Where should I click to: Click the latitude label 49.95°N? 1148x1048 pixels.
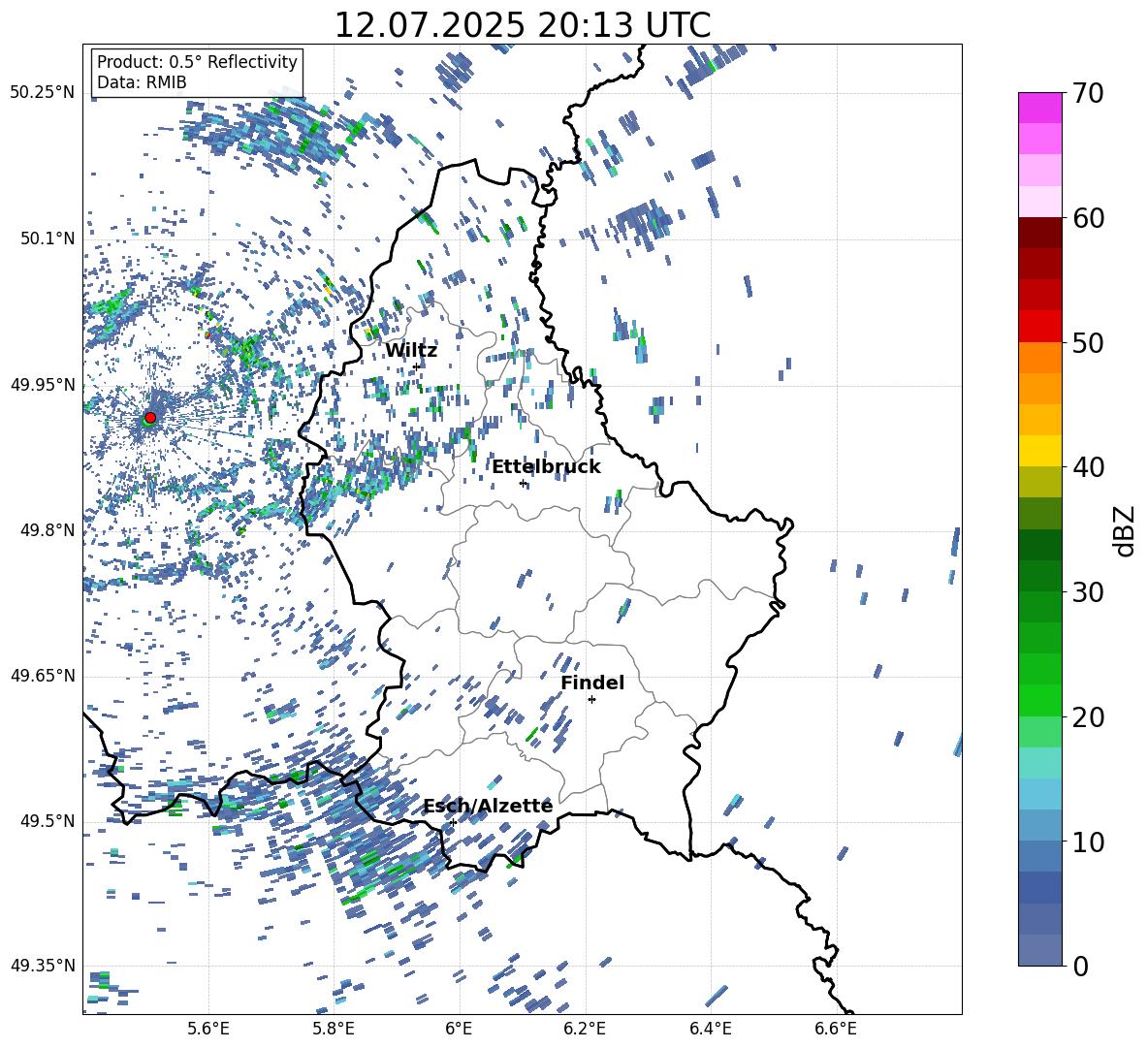(43, 384)
